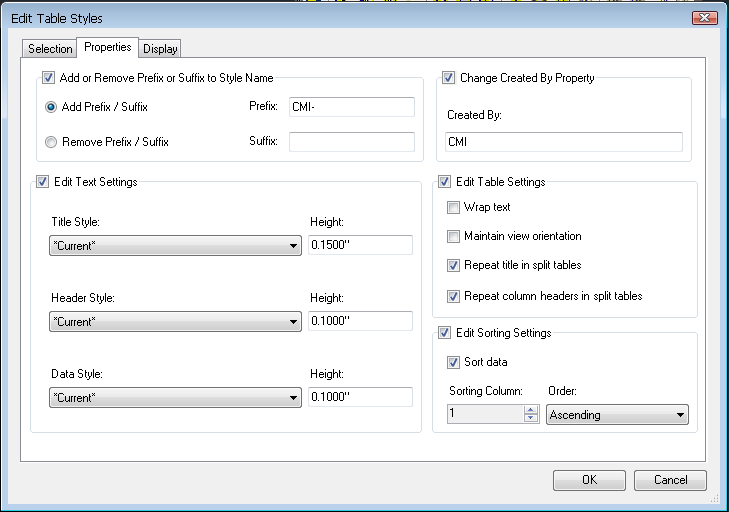Uncheck Change Created By Property
Screen dimensions: 729x512
448,78
